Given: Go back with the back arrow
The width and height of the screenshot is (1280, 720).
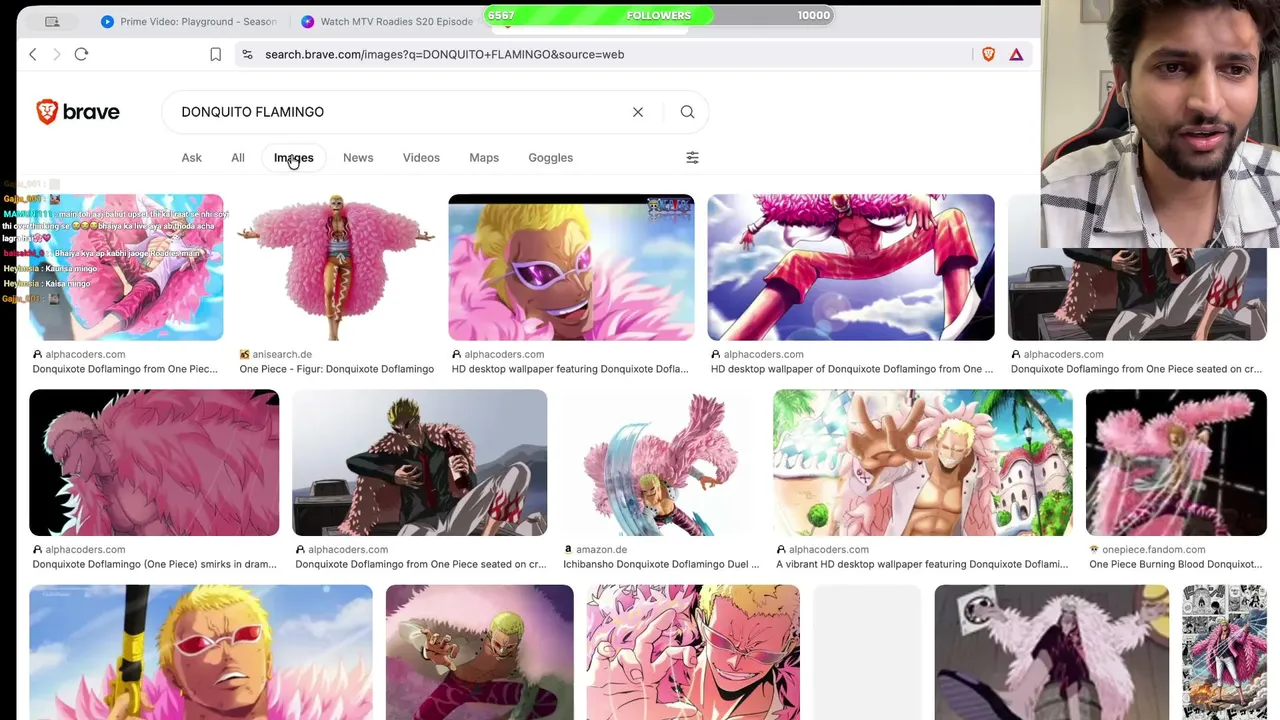Looking at the screenshot, I should tap(33, 54).
